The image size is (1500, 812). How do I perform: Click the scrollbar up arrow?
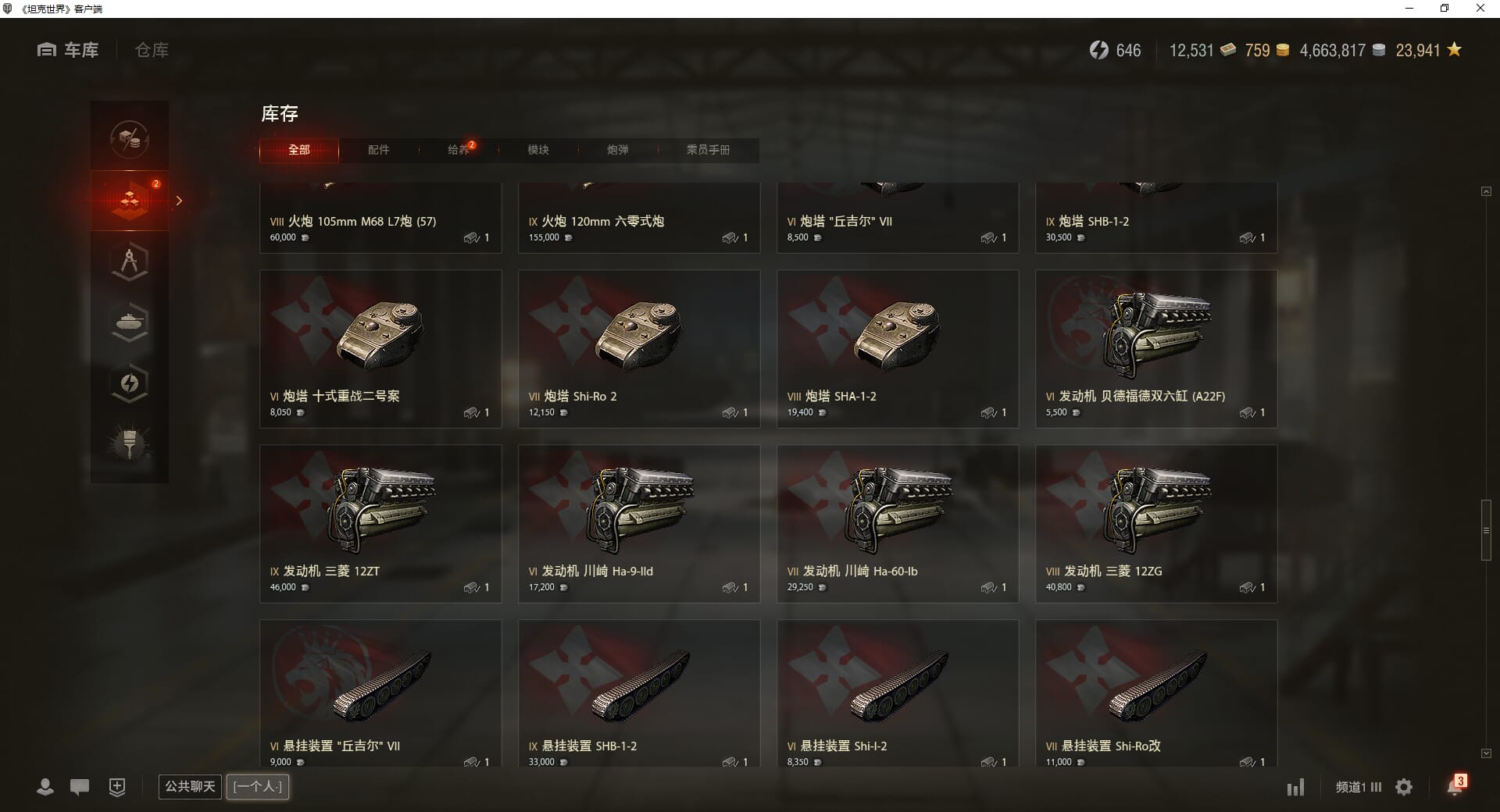click(x=1486, y=191)
